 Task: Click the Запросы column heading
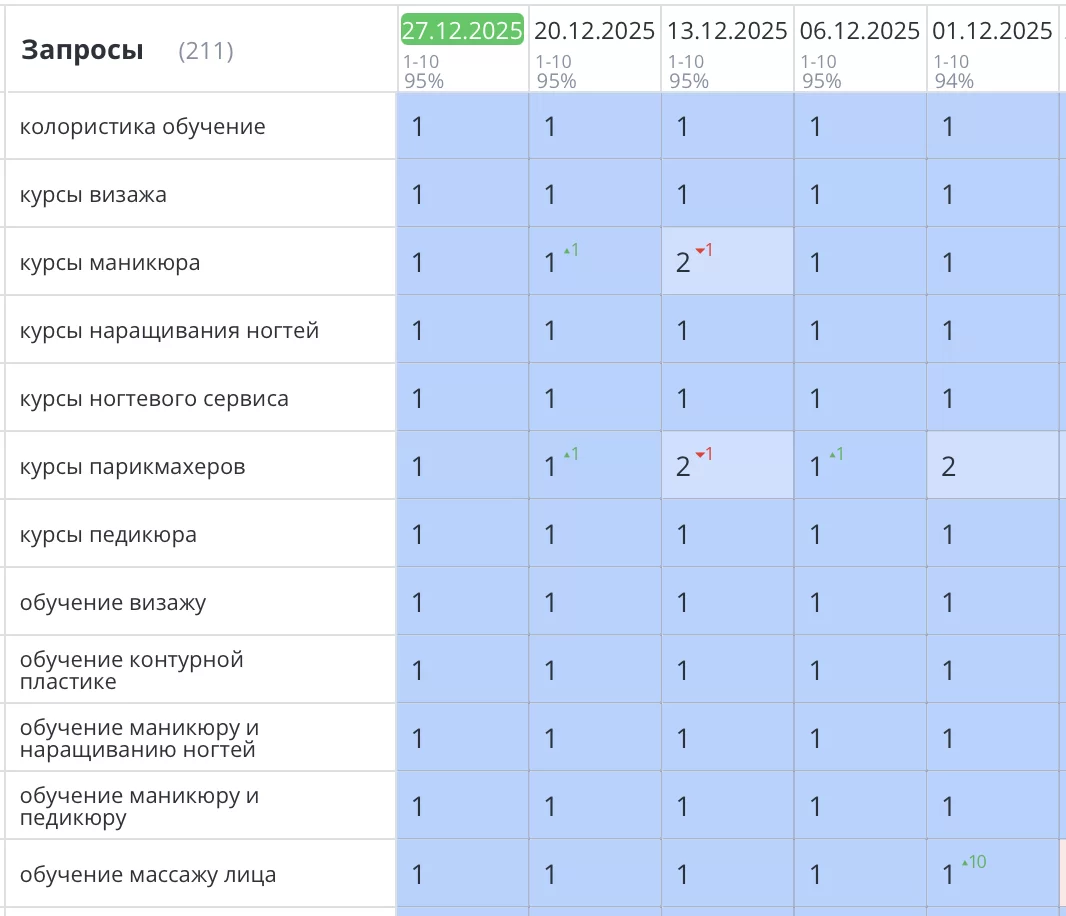tap(82, 50)
